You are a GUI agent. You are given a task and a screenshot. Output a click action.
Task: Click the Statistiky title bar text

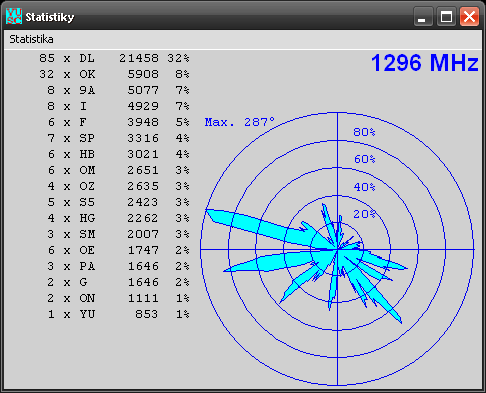coord(50,17)
